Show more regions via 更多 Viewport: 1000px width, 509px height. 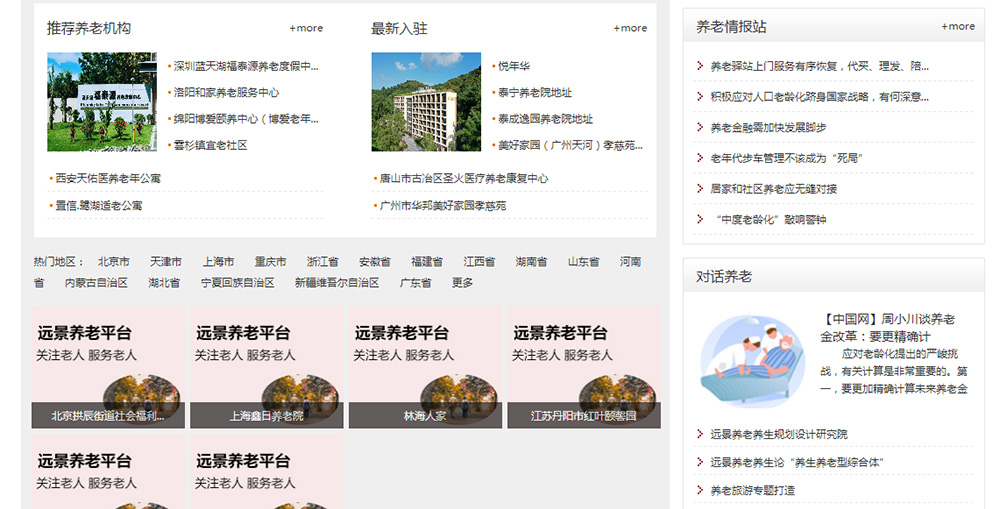tap(462, 283)
